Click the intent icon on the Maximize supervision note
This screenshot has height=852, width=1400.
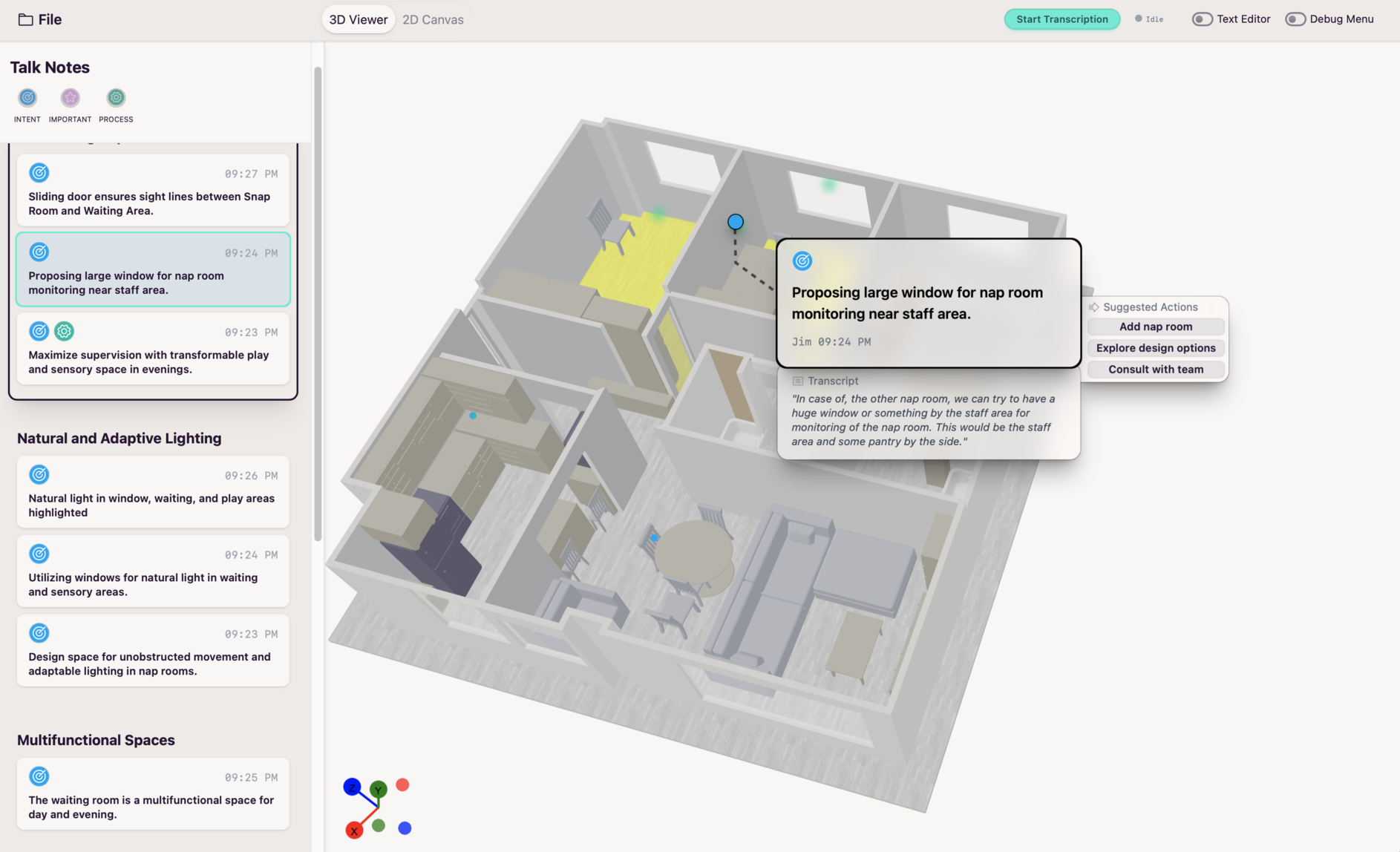tap(39, 331)
